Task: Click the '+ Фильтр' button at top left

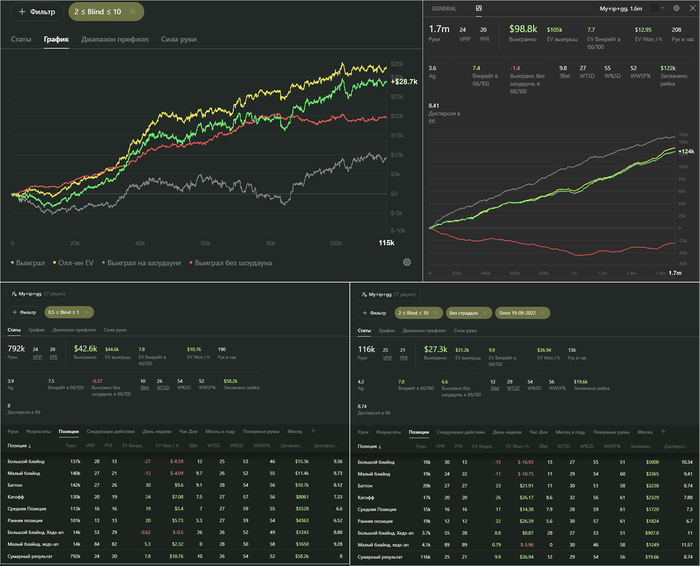Action: coord(37,12)
